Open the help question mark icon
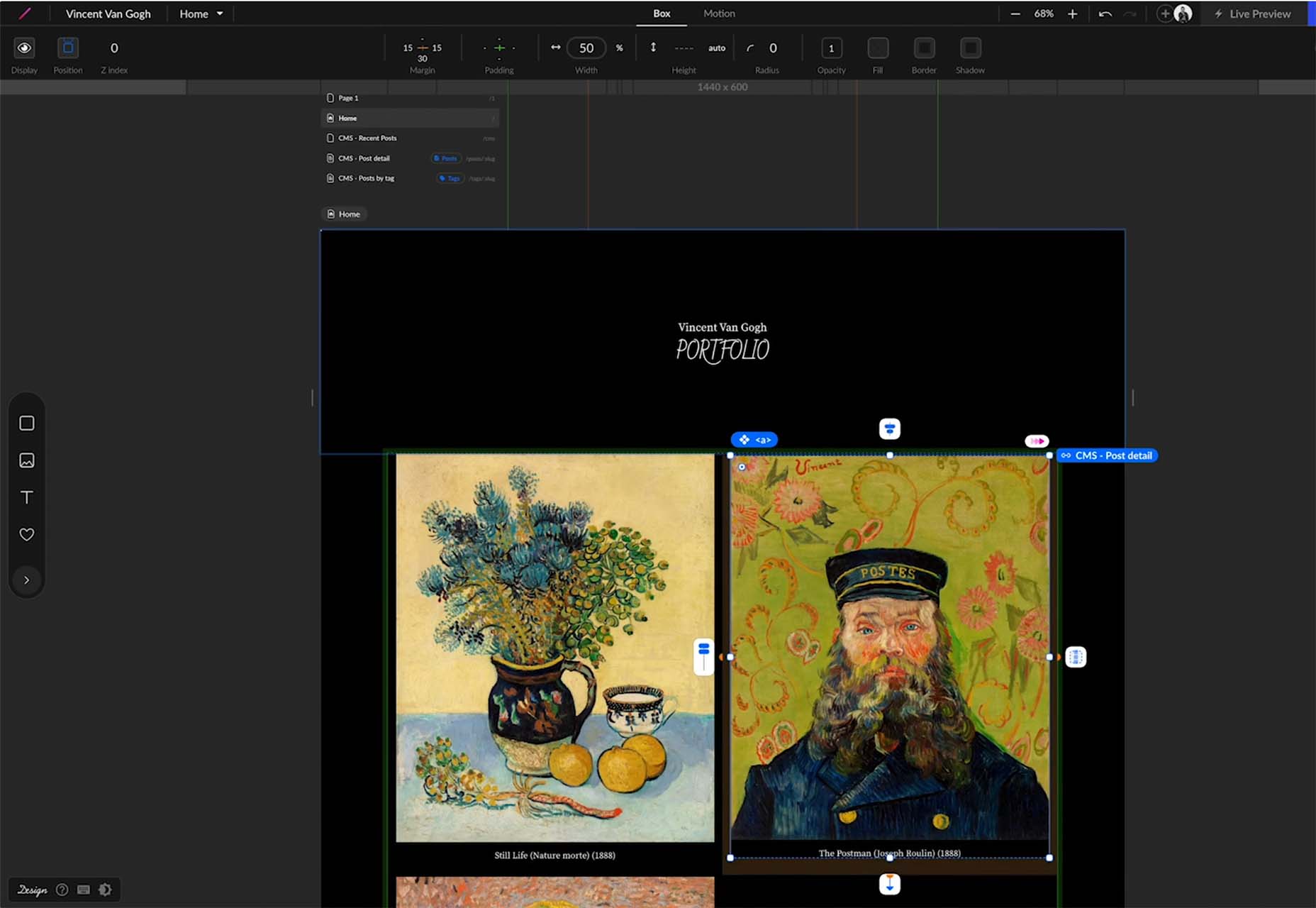Viewport: 1316px width, 908px height. click(62, 890)
